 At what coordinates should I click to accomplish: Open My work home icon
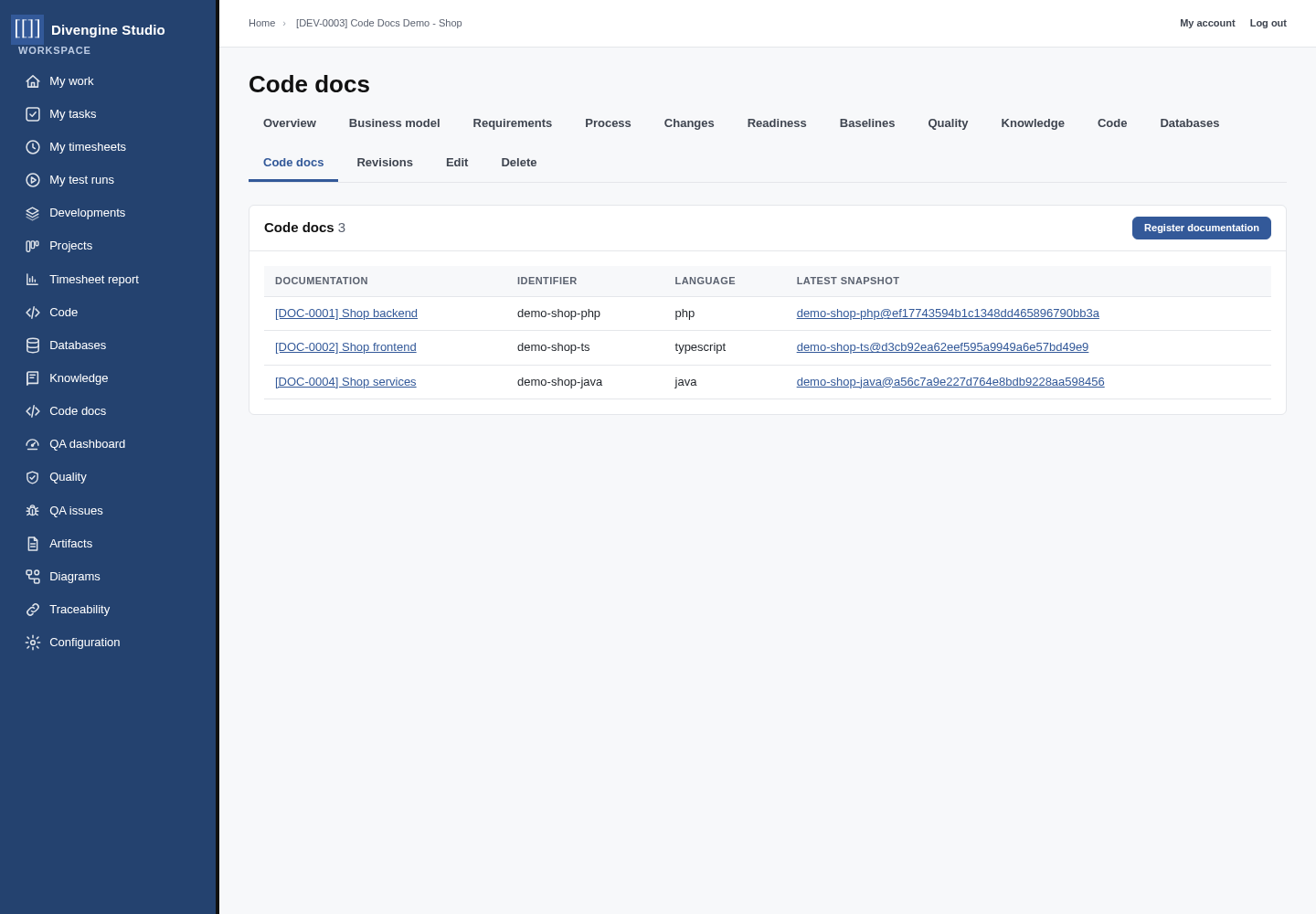point(33,81)
